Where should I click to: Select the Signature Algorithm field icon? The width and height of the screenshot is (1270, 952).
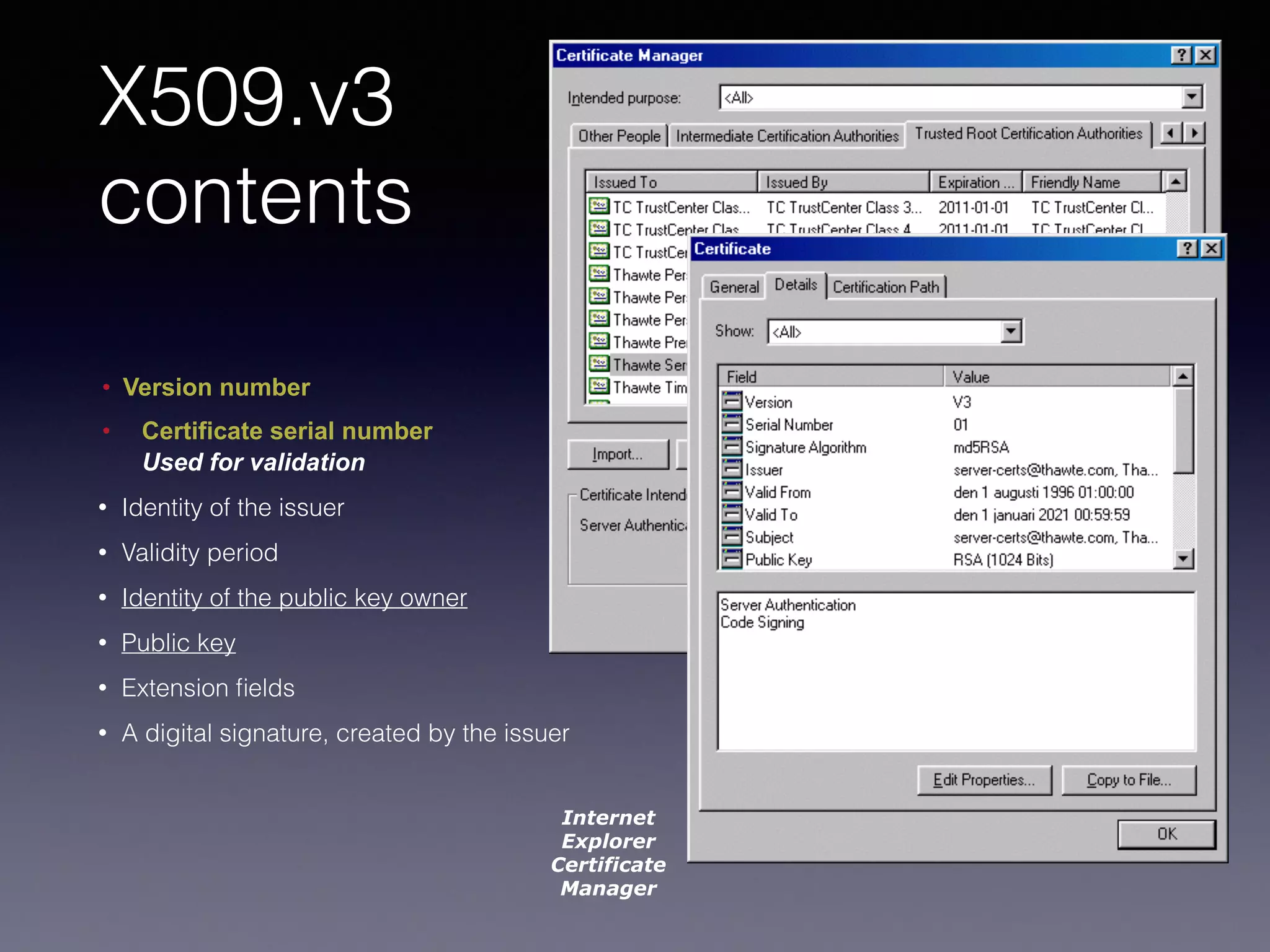(x=732, y=447)
